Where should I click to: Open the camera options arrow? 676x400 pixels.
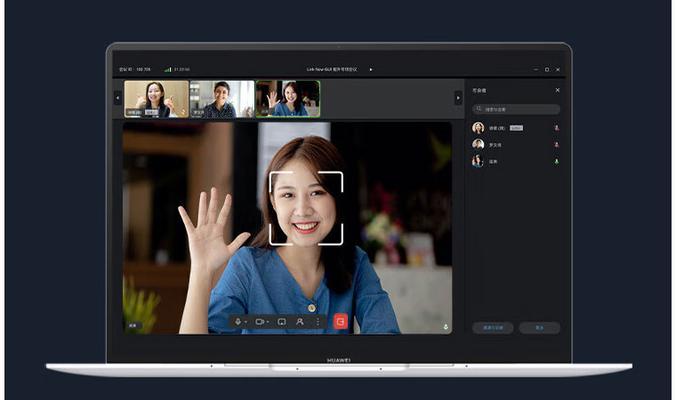click(x=268, y=322)
